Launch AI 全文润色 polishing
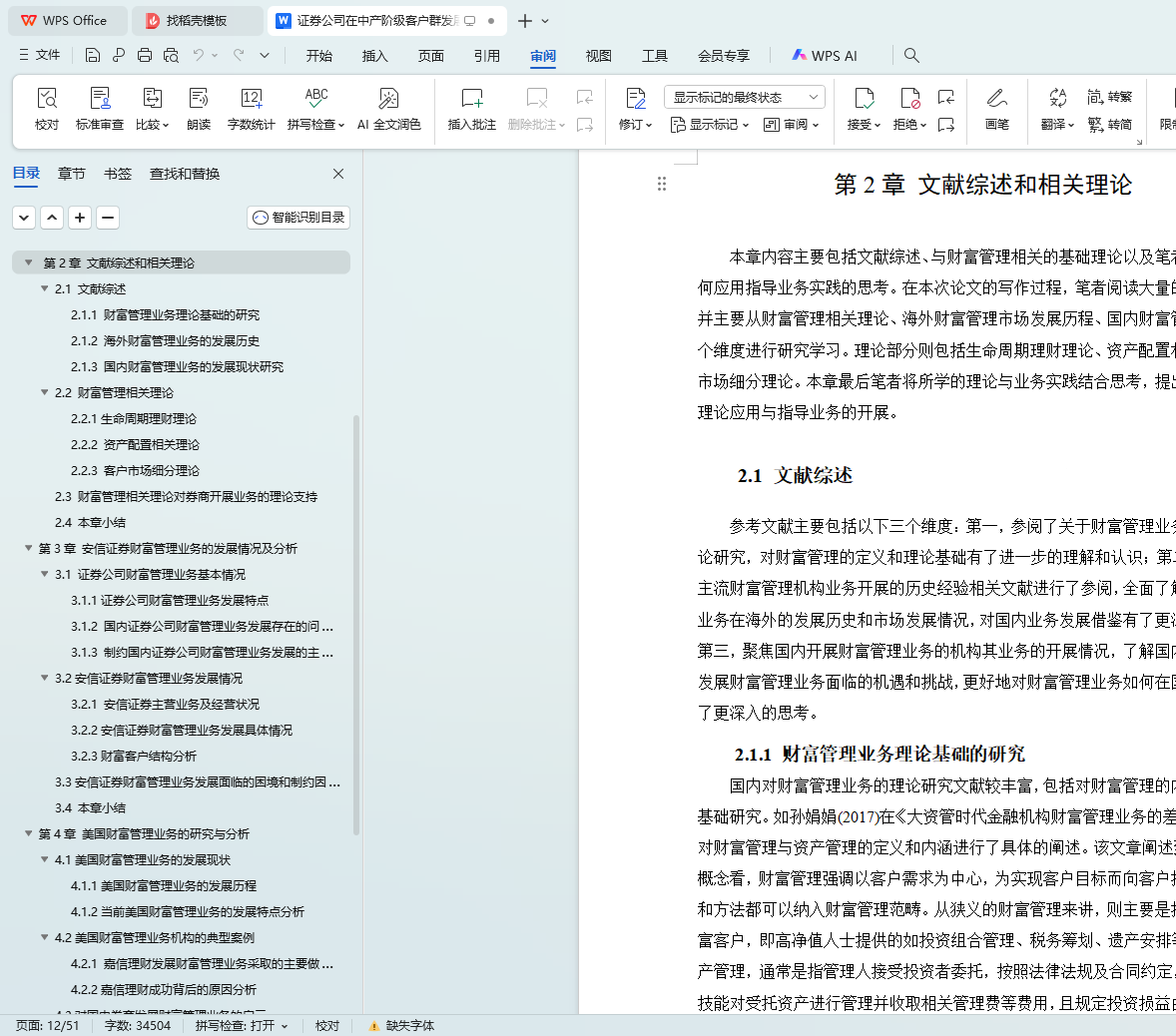The width and height of the screenshot is (1176, 1036). click(x=388, y=109)
